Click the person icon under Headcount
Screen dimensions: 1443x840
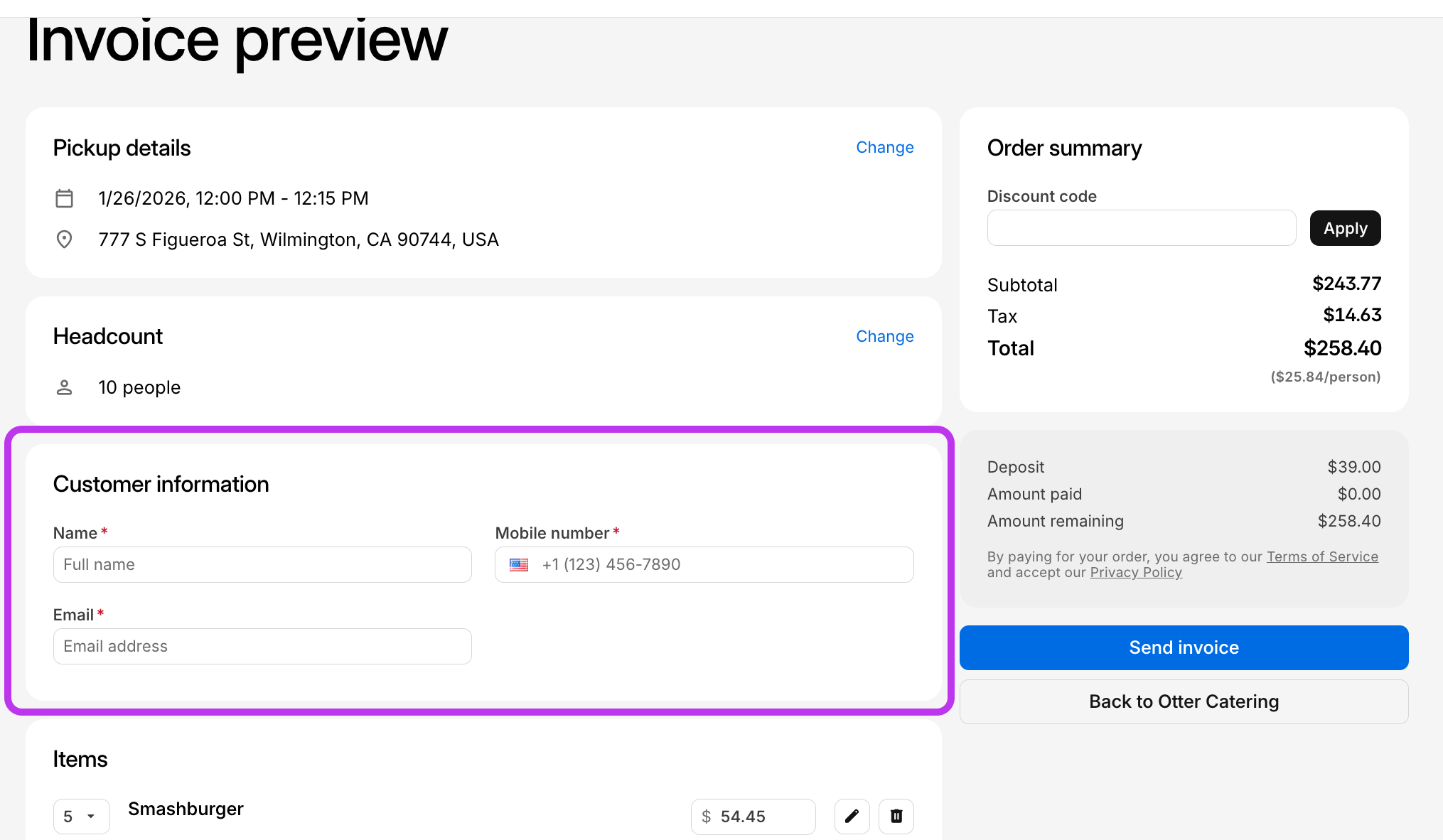64,387
